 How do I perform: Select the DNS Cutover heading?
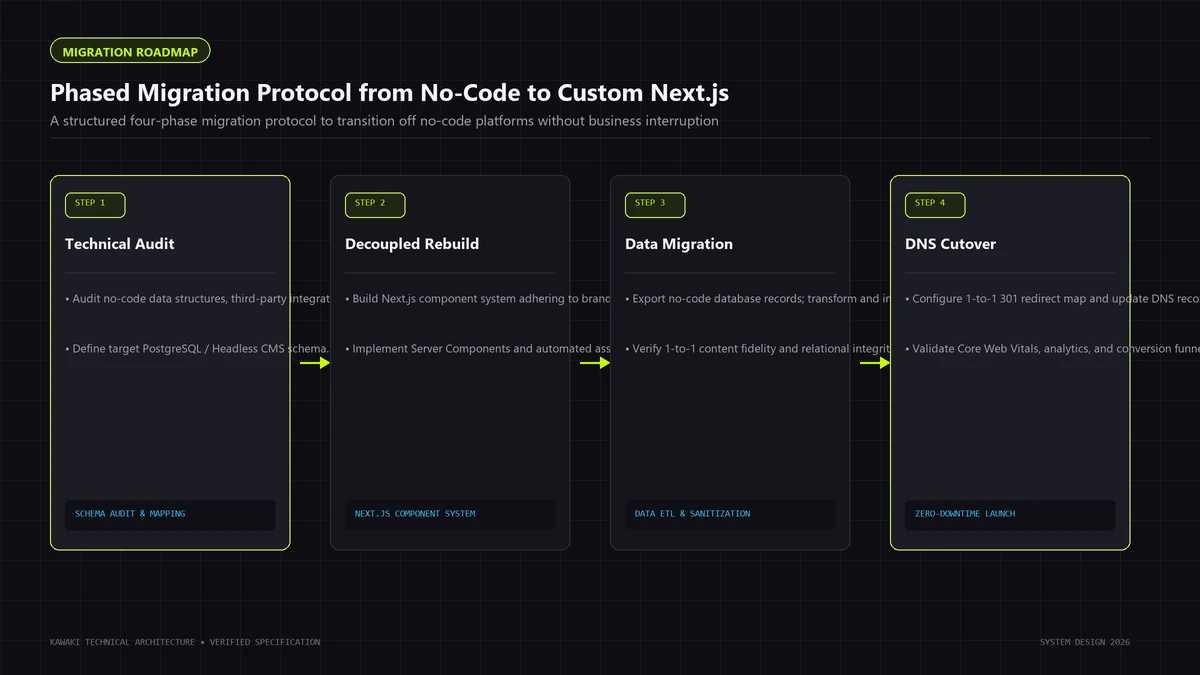pos(951,244)
